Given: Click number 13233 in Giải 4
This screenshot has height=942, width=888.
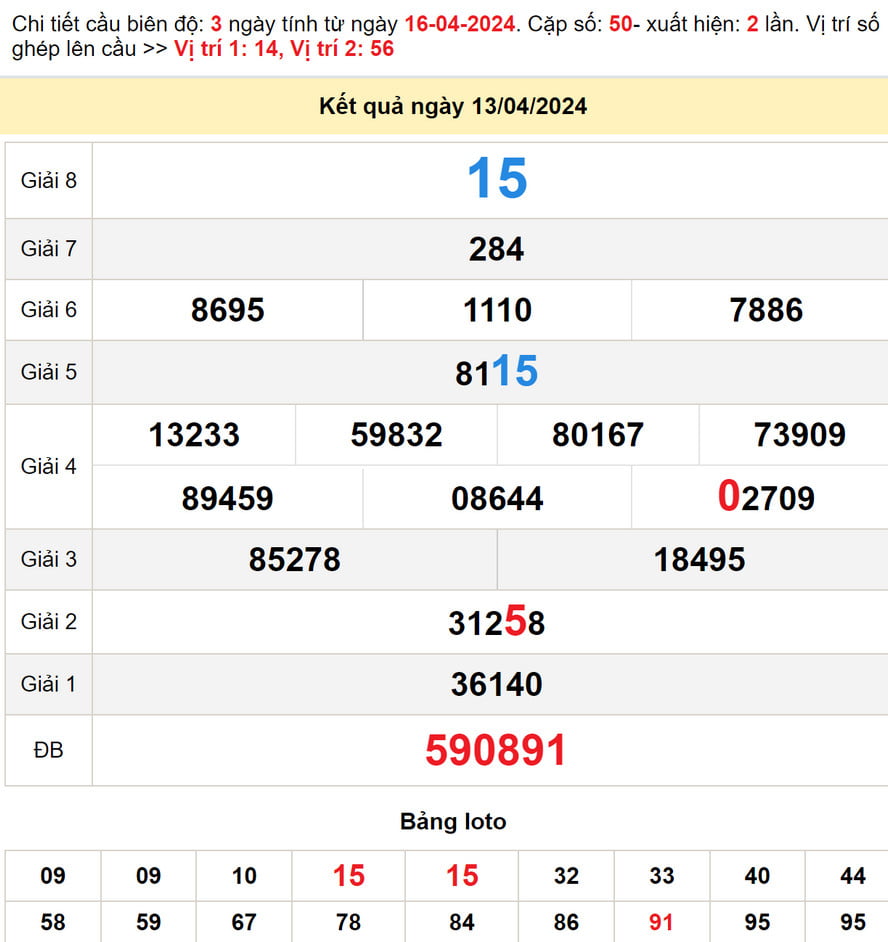Looking at the screenshot, I should 196,435.
